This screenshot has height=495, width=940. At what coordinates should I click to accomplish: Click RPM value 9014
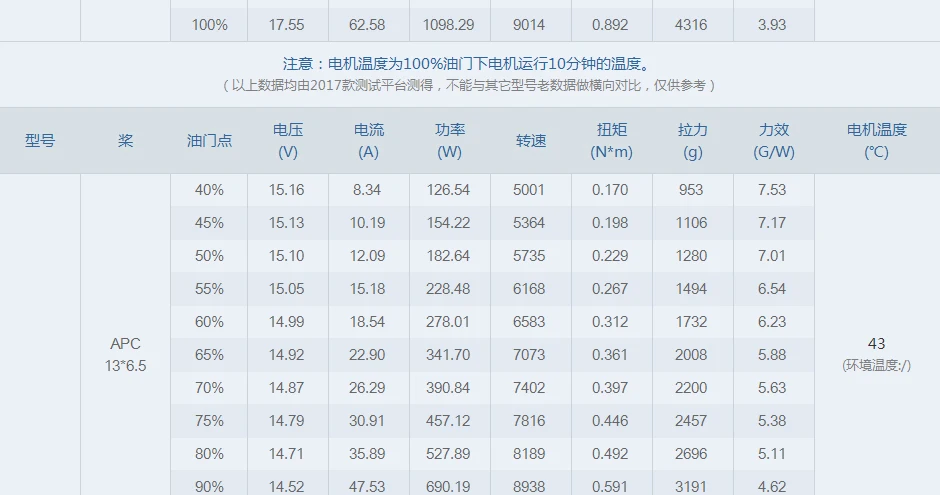(x=529, y=25)
